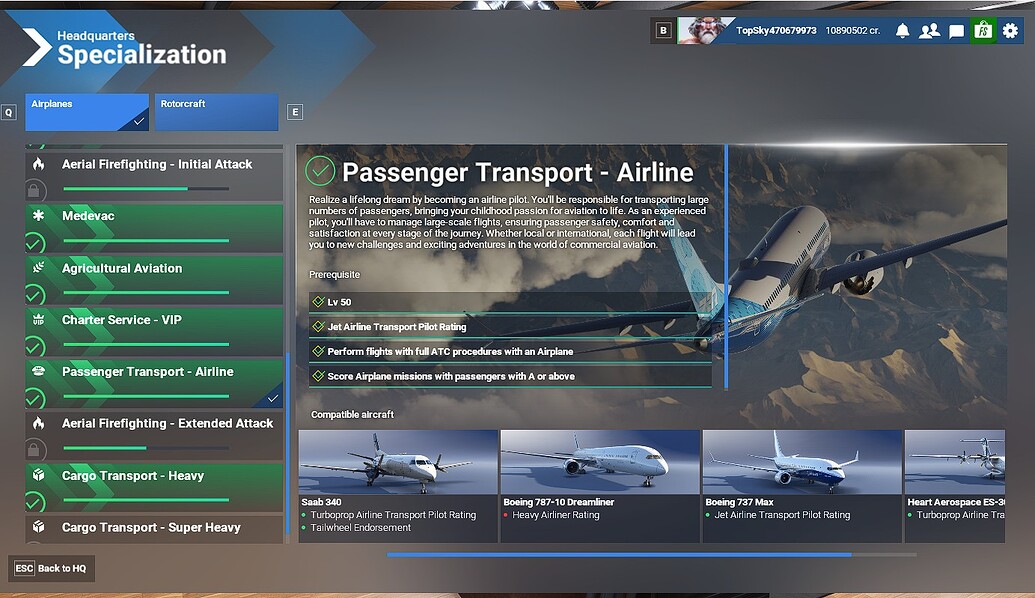
Task: Open the chat message icon
Action: [956, 31]
